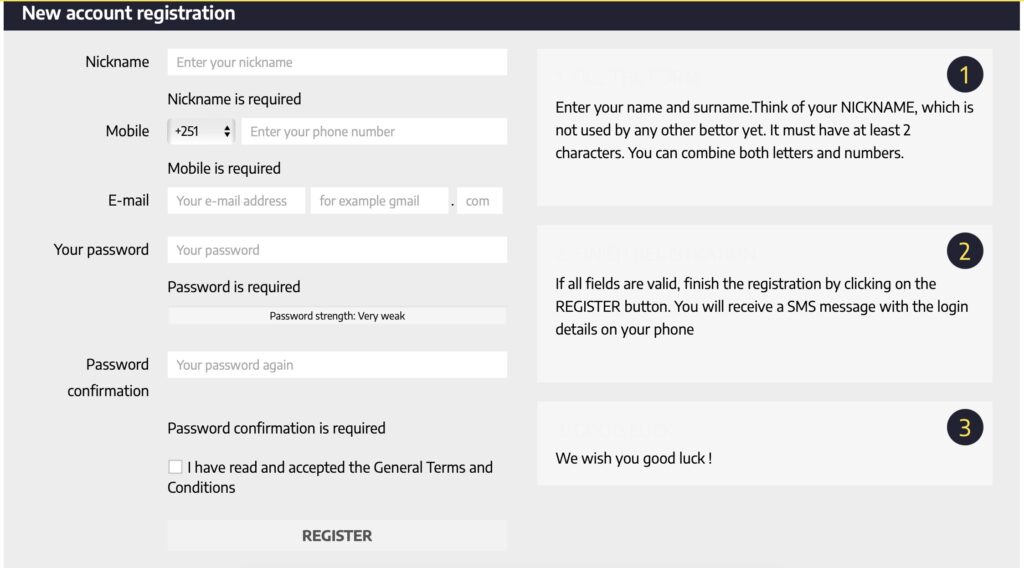Focus the Your password field
1024x568 pixels.
click(337, 250)
